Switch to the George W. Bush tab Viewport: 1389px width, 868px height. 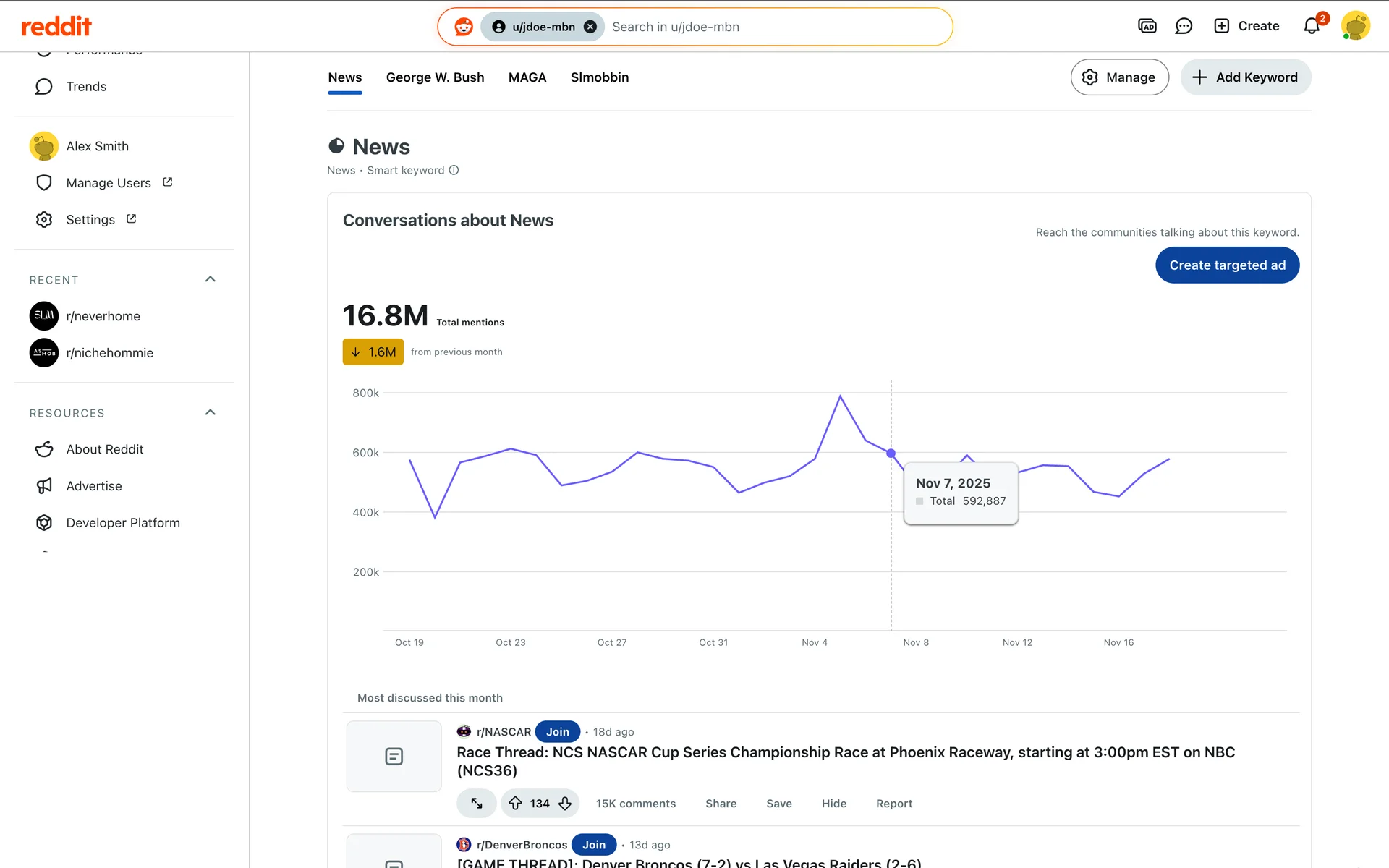(x=435, y=77)
